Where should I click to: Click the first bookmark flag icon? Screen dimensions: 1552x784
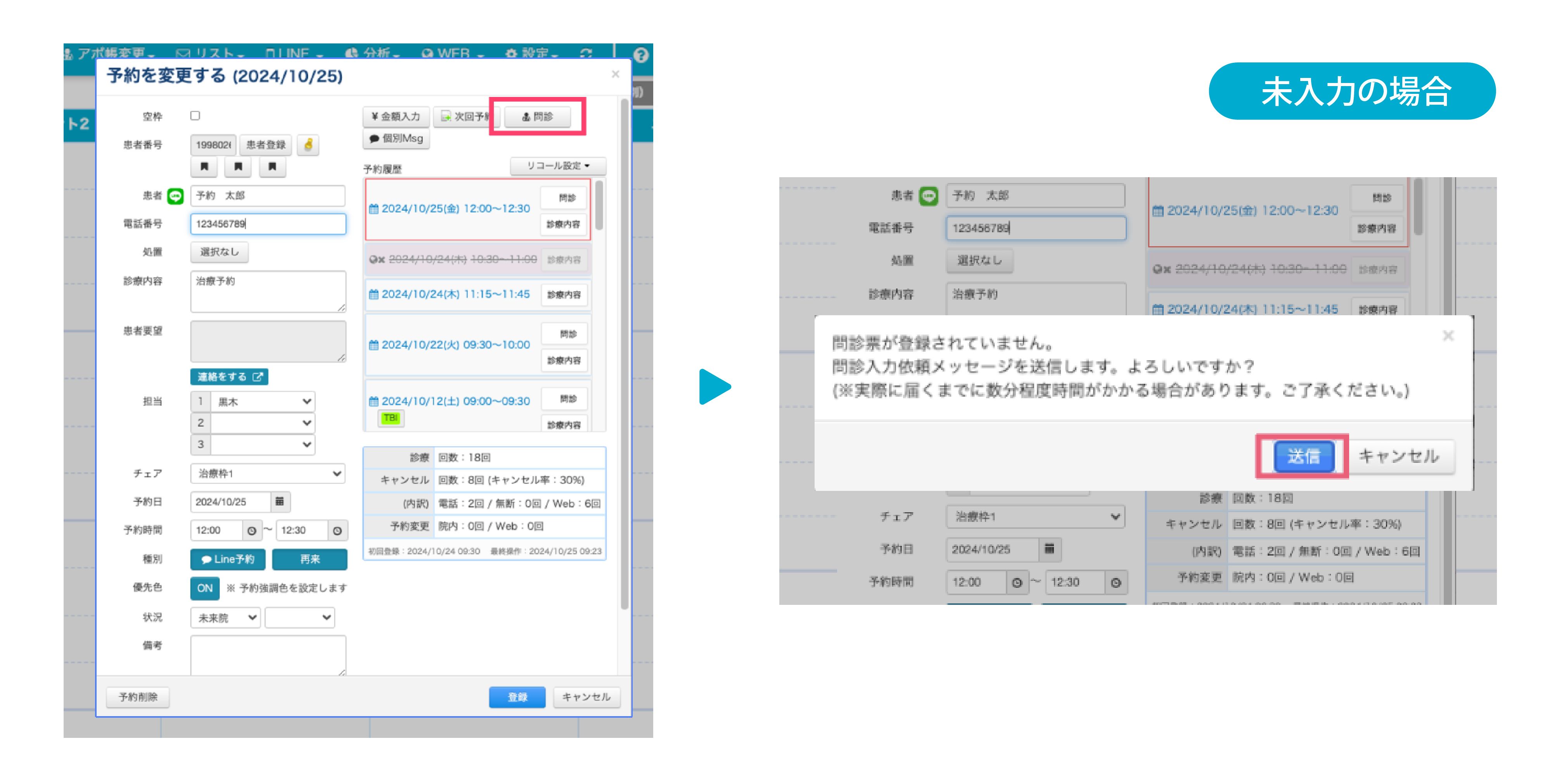tap(204, 167)
